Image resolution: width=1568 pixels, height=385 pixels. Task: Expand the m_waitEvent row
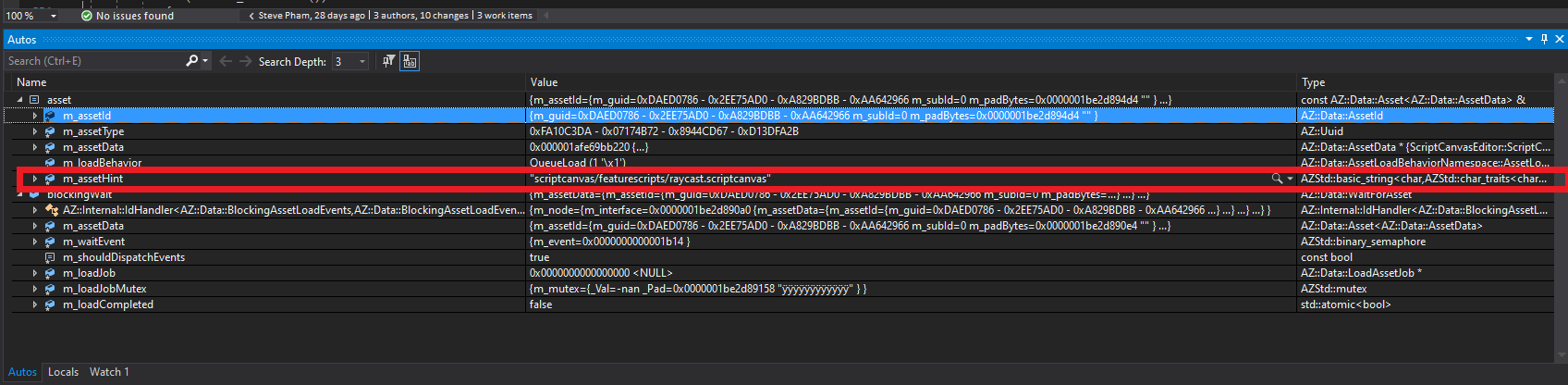35,242
